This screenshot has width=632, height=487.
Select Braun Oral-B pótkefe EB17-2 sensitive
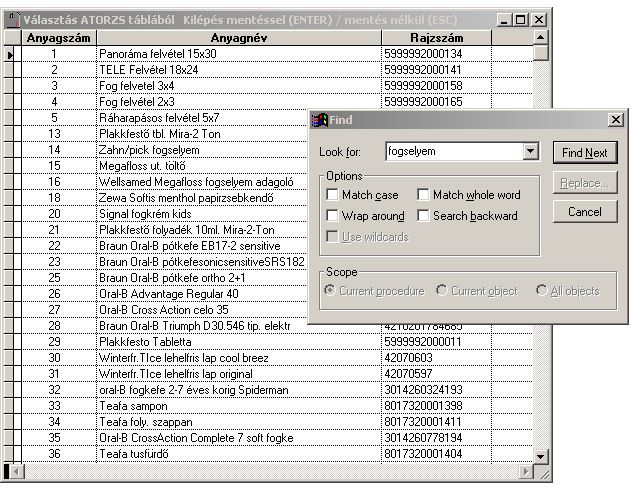point(202,246)
